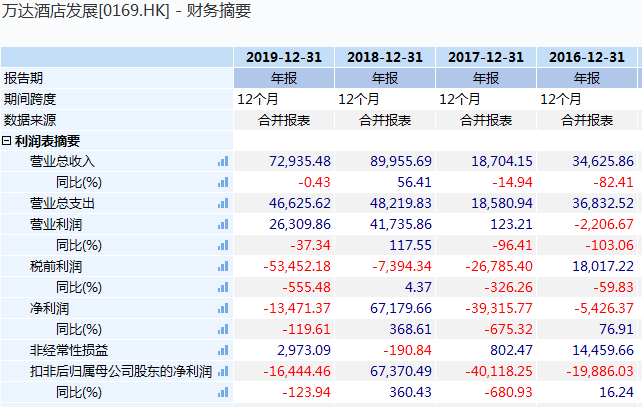This screenshot has width=642, height=407.
Task: Open chart icon for 非经常性损益 row
Action: (x=223, y=350)
